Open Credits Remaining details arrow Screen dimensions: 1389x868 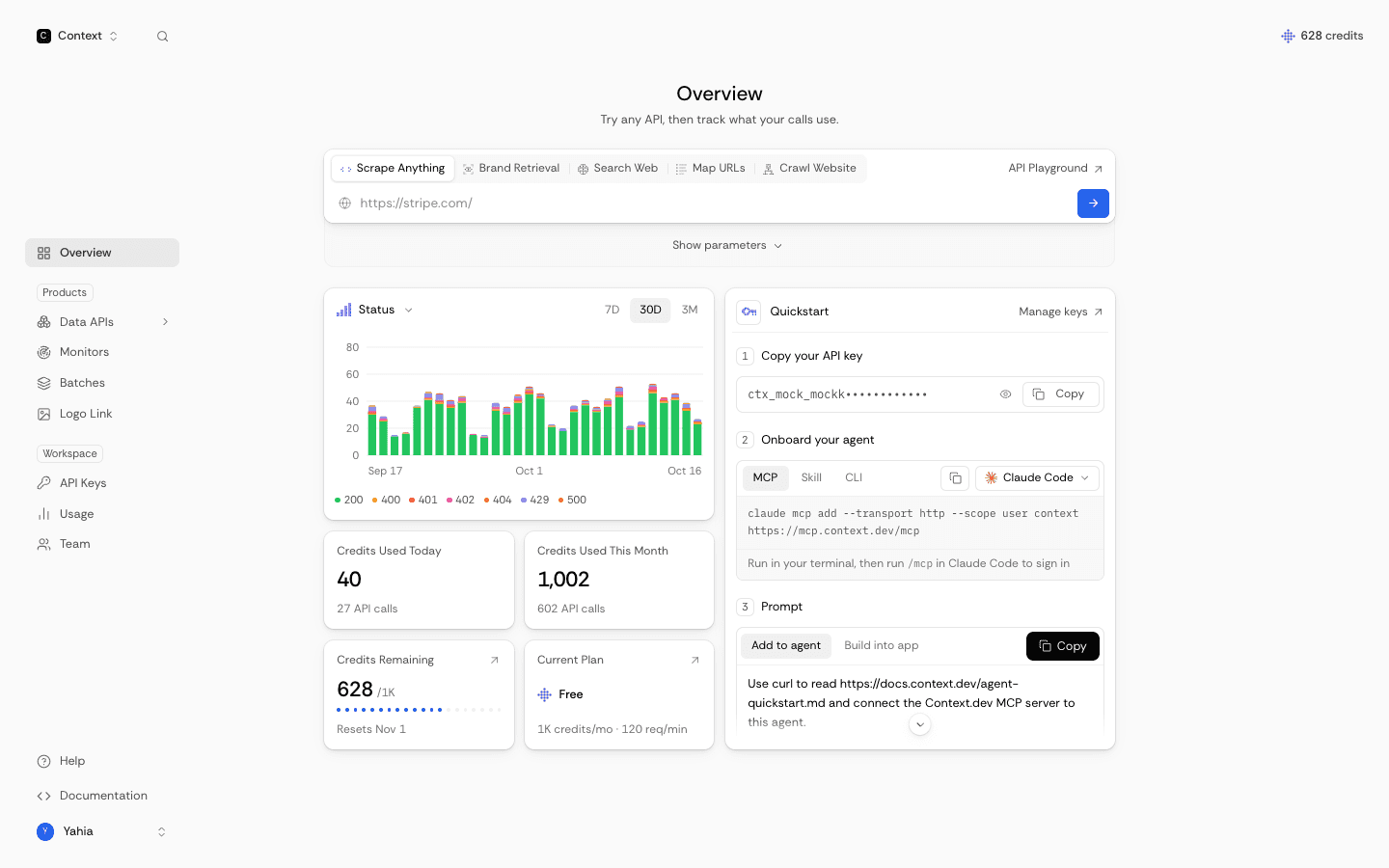point(495,661)
